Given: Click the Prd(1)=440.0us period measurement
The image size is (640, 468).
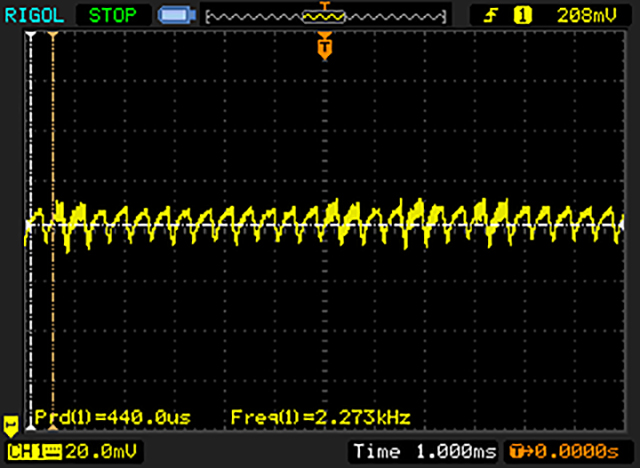Looking at the screenshot, I should (x=112, y=416).
